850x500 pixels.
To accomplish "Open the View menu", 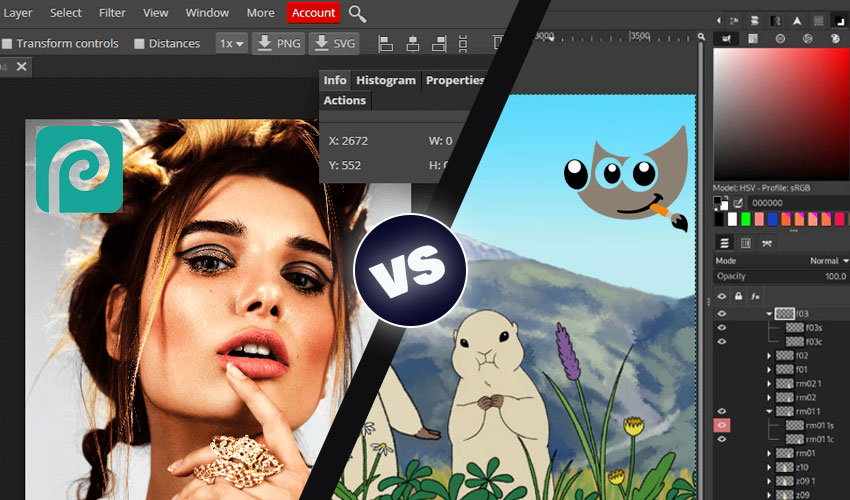I will pos(156,12).
